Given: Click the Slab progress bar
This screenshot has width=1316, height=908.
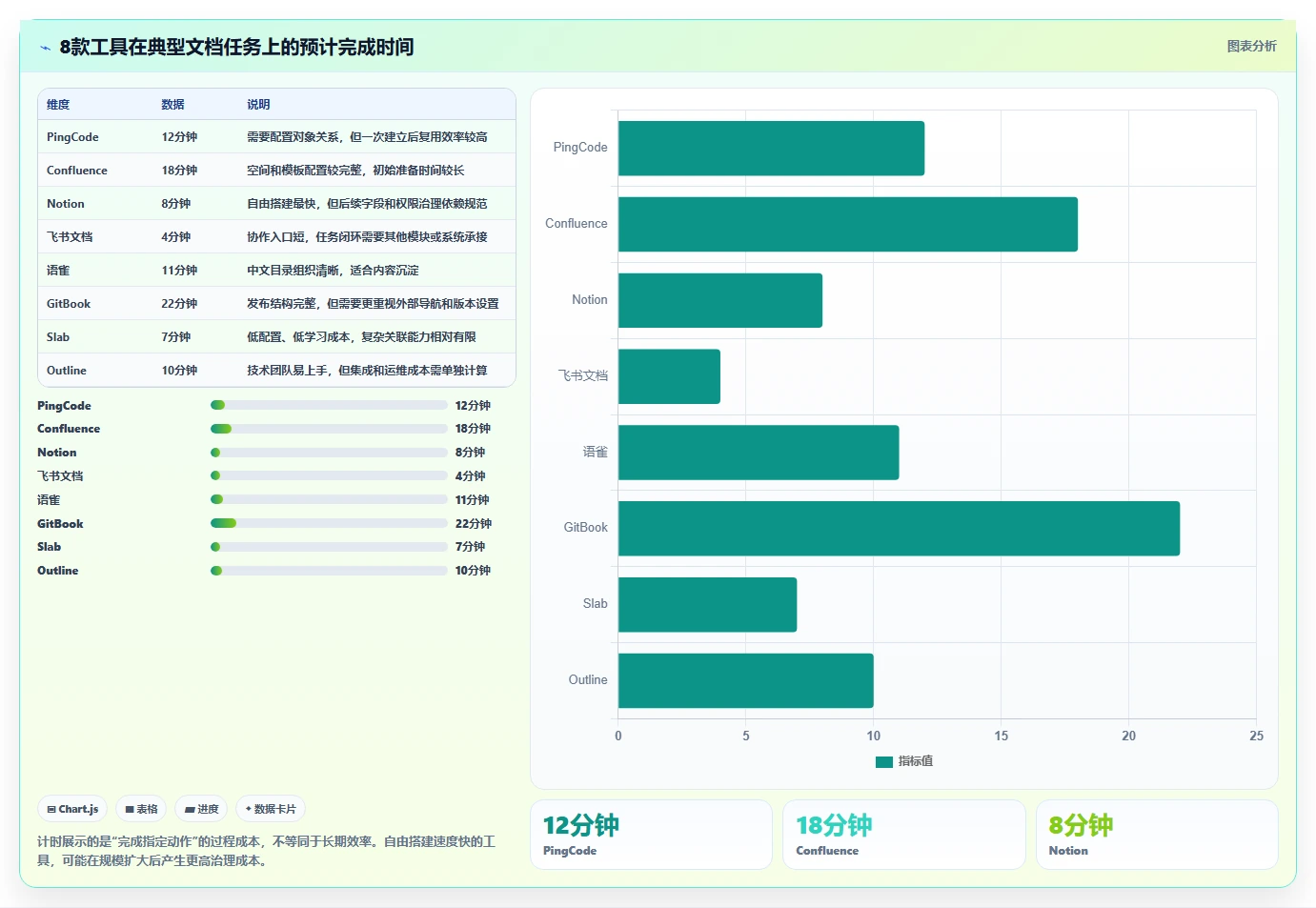Looking at the screenshot, I should point(329,547).
